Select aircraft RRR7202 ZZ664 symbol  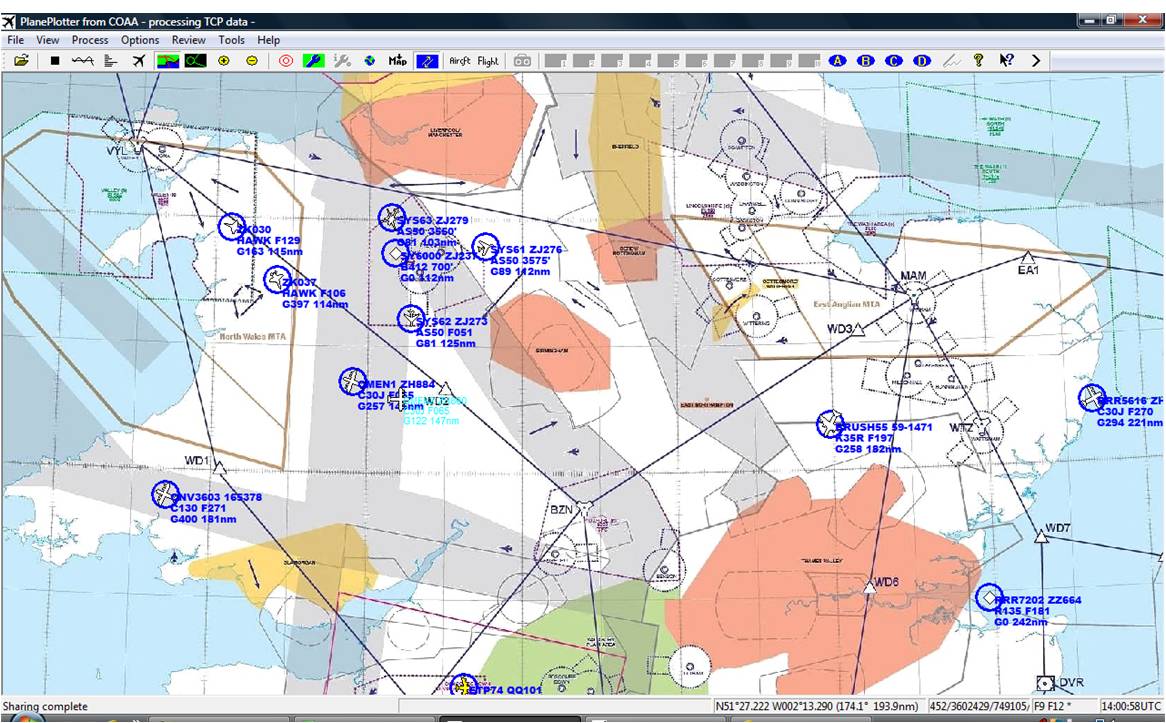coord(988,597)
